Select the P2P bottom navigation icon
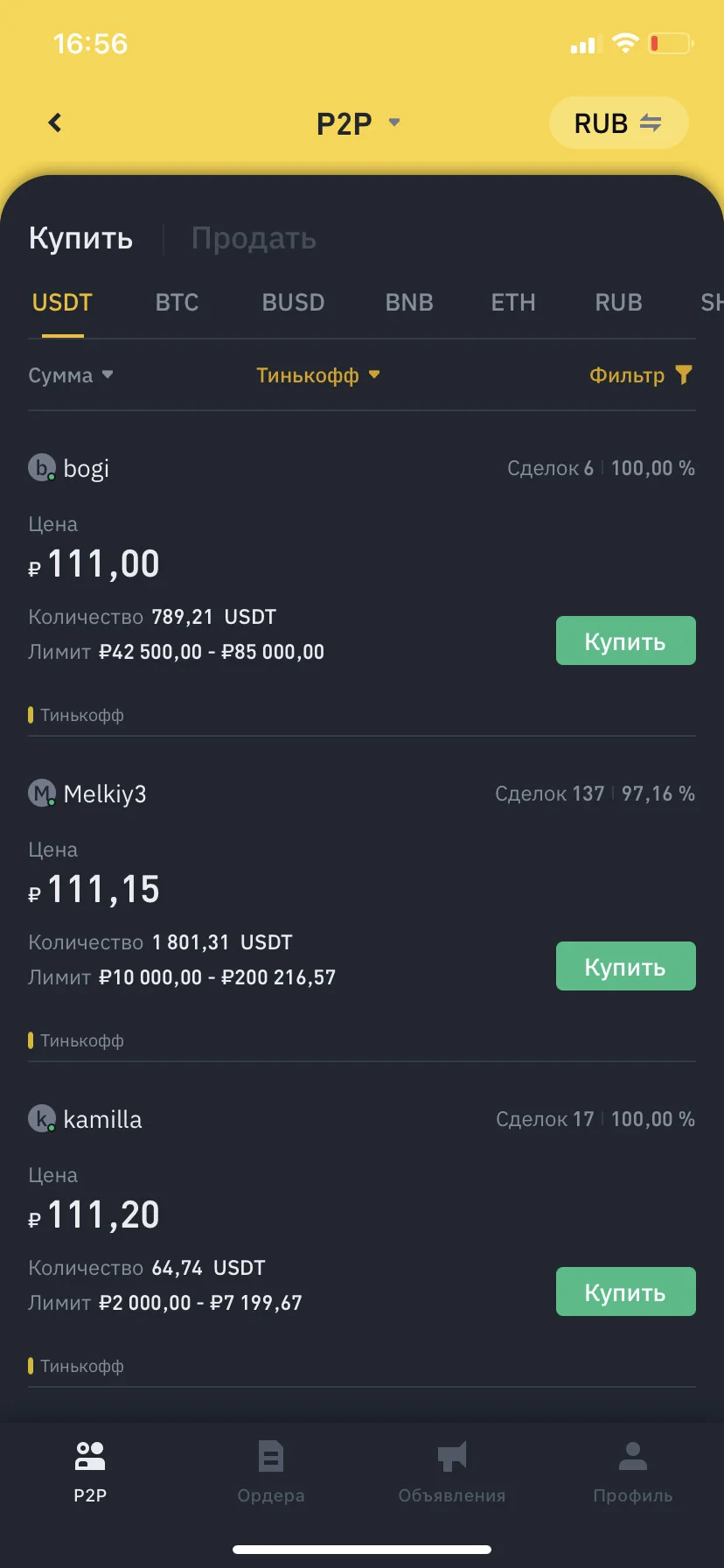This screenshot has height=1568, width=724. point(90,1457)
